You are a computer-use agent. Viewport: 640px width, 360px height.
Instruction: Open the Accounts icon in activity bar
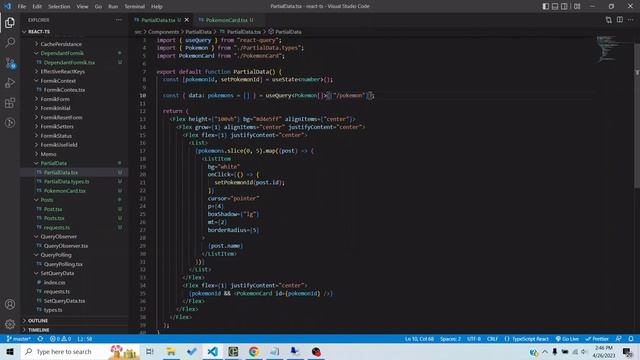(x=10, y=304)
